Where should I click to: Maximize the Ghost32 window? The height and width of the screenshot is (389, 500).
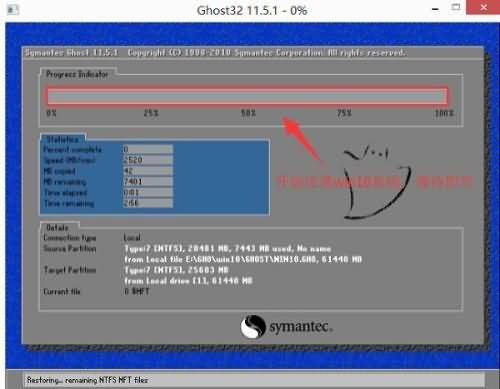click(x=456, y=7)
